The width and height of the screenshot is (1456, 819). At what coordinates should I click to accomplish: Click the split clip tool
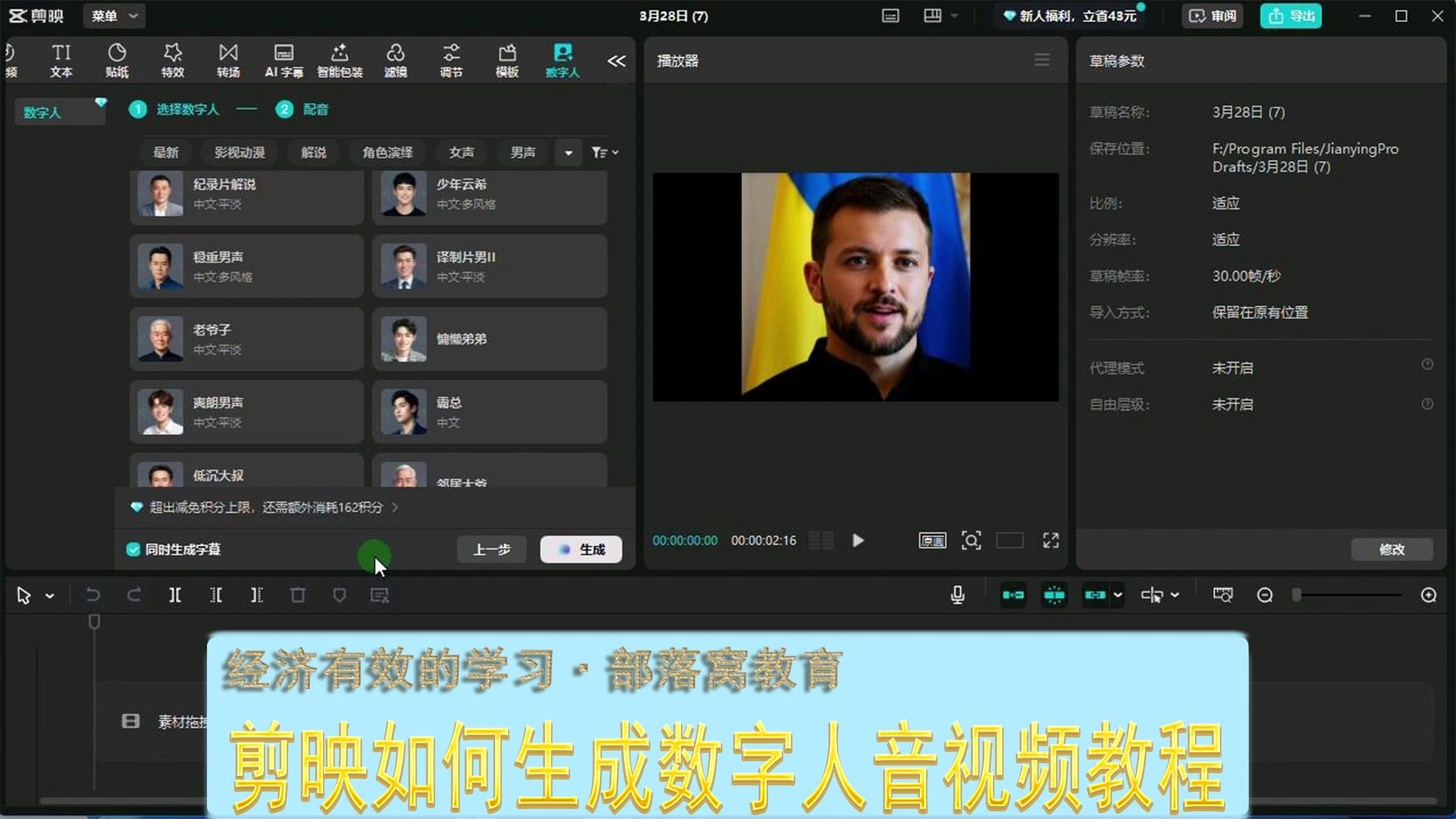pos(175,595)
